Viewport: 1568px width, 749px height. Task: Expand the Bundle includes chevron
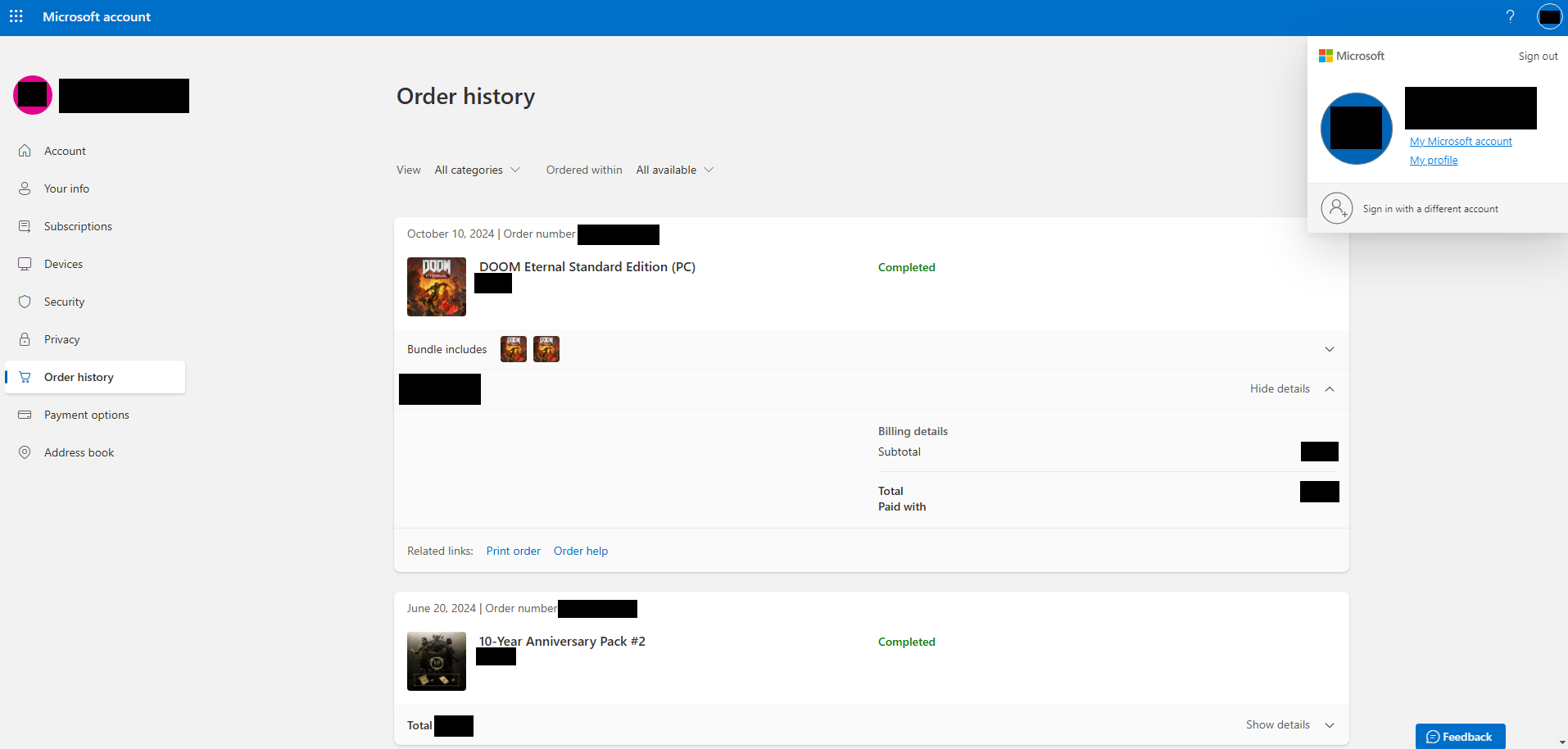[1330, 349]
